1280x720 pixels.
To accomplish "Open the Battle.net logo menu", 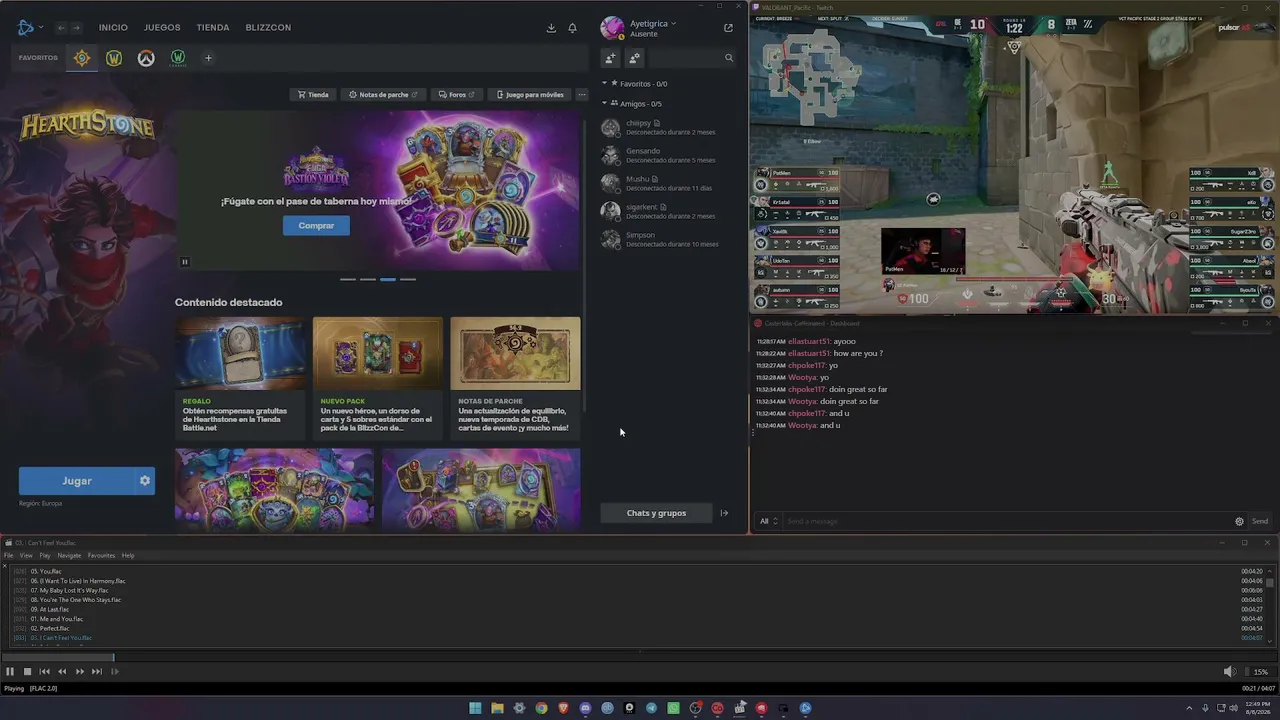I will [x=26, y=27].
